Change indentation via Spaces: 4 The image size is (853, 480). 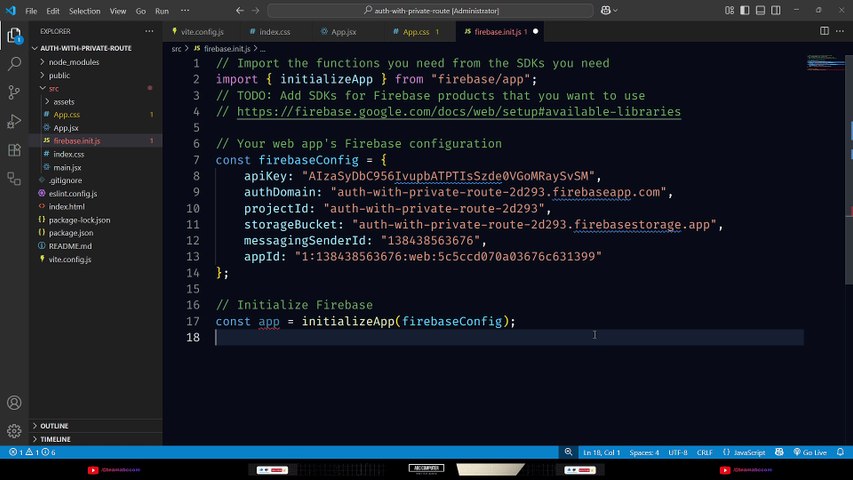[x=644, y=452]
